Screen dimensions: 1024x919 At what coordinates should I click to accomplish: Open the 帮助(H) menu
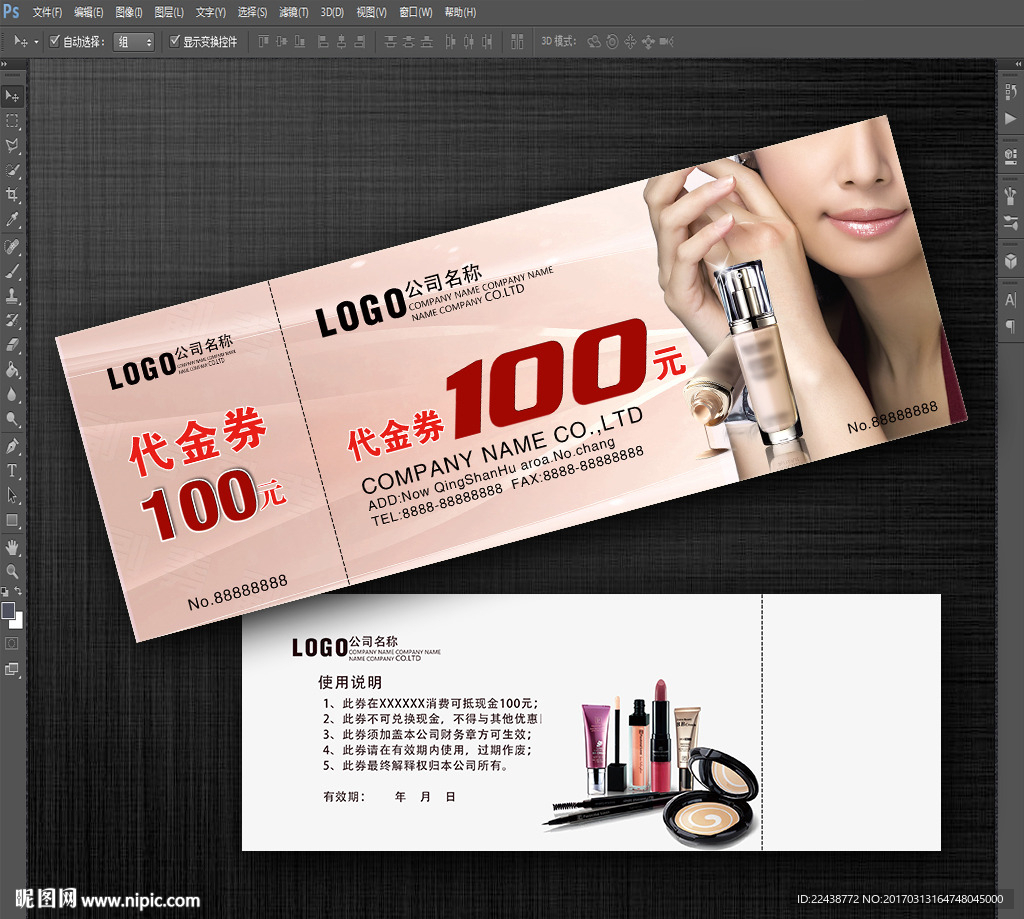[460, 12]
